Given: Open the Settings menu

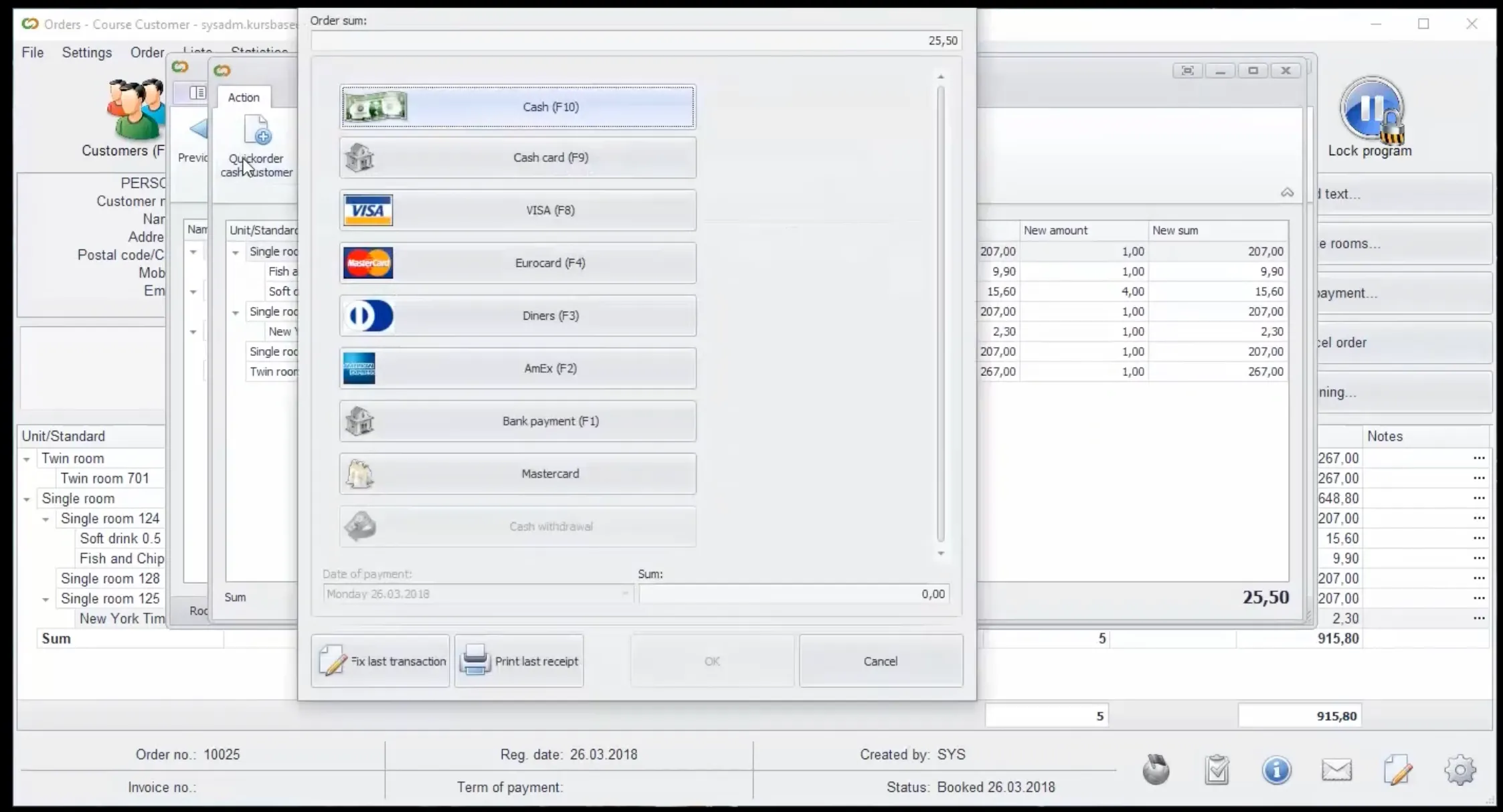Looking at the screenshot, I should tap(86, 52).
